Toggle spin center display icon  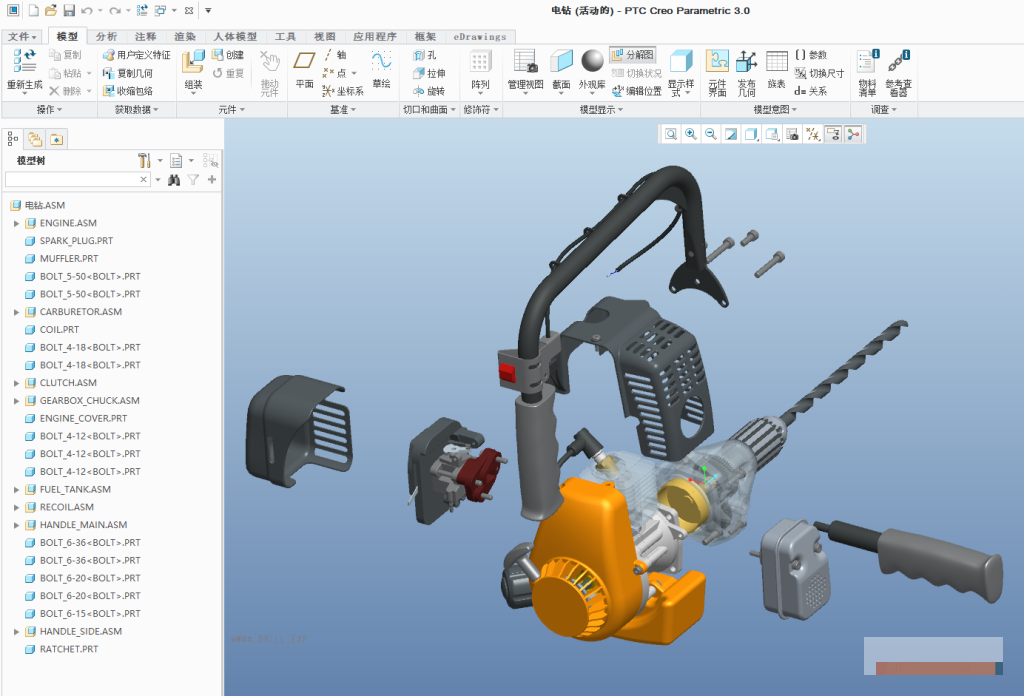(853, 134)
